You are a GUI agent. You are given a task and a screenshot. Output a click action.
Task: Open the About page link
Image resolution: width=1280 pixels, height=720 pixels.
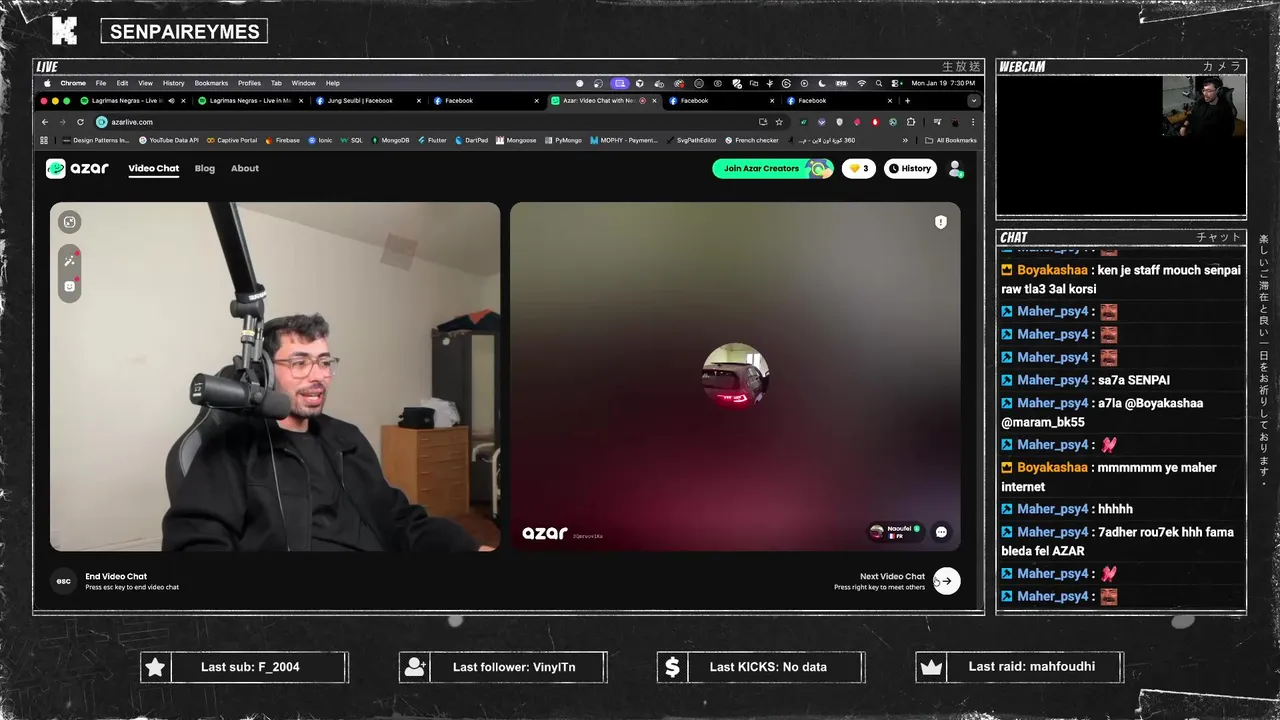tap(245, 168)
